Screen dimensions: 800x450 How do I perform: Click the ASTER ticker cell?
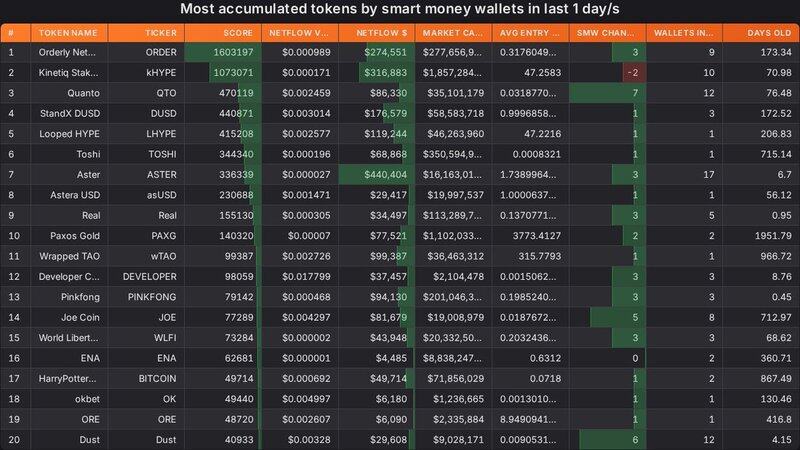click(x=146, y=174)
